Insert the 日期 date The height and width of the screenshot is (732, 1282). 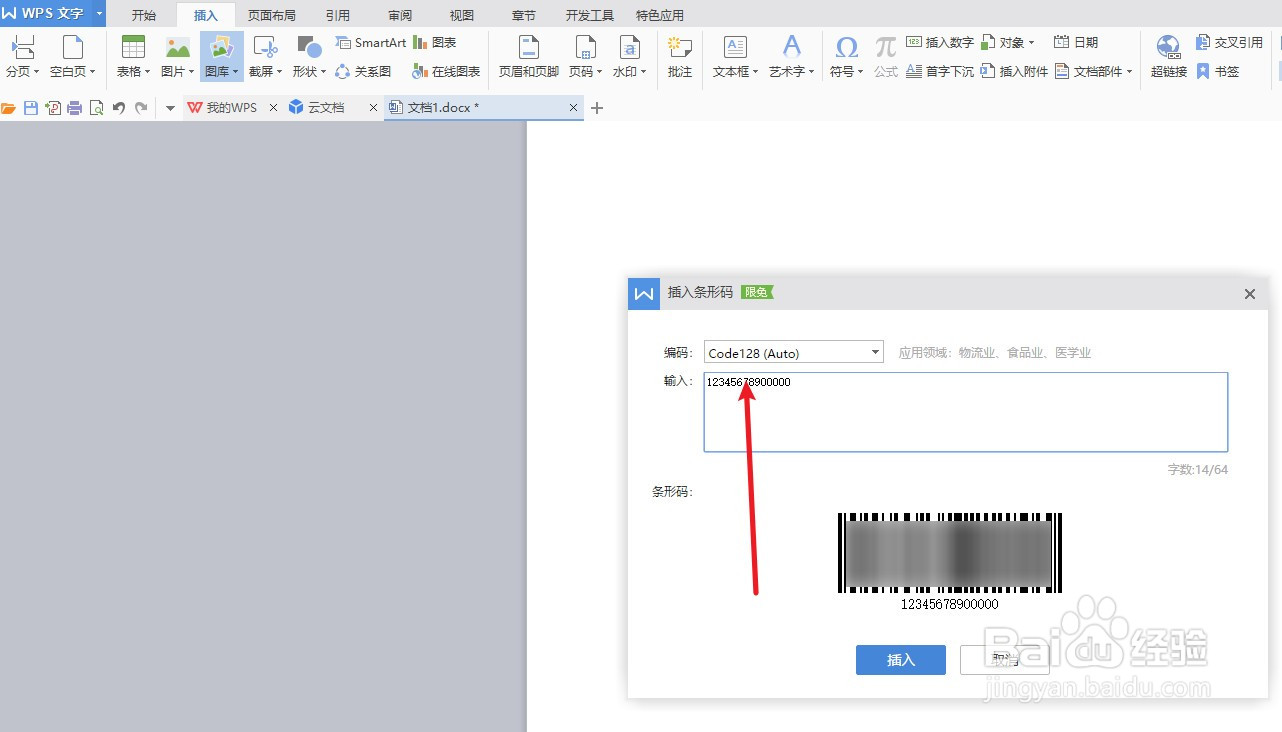click(x=1076, y=43)
